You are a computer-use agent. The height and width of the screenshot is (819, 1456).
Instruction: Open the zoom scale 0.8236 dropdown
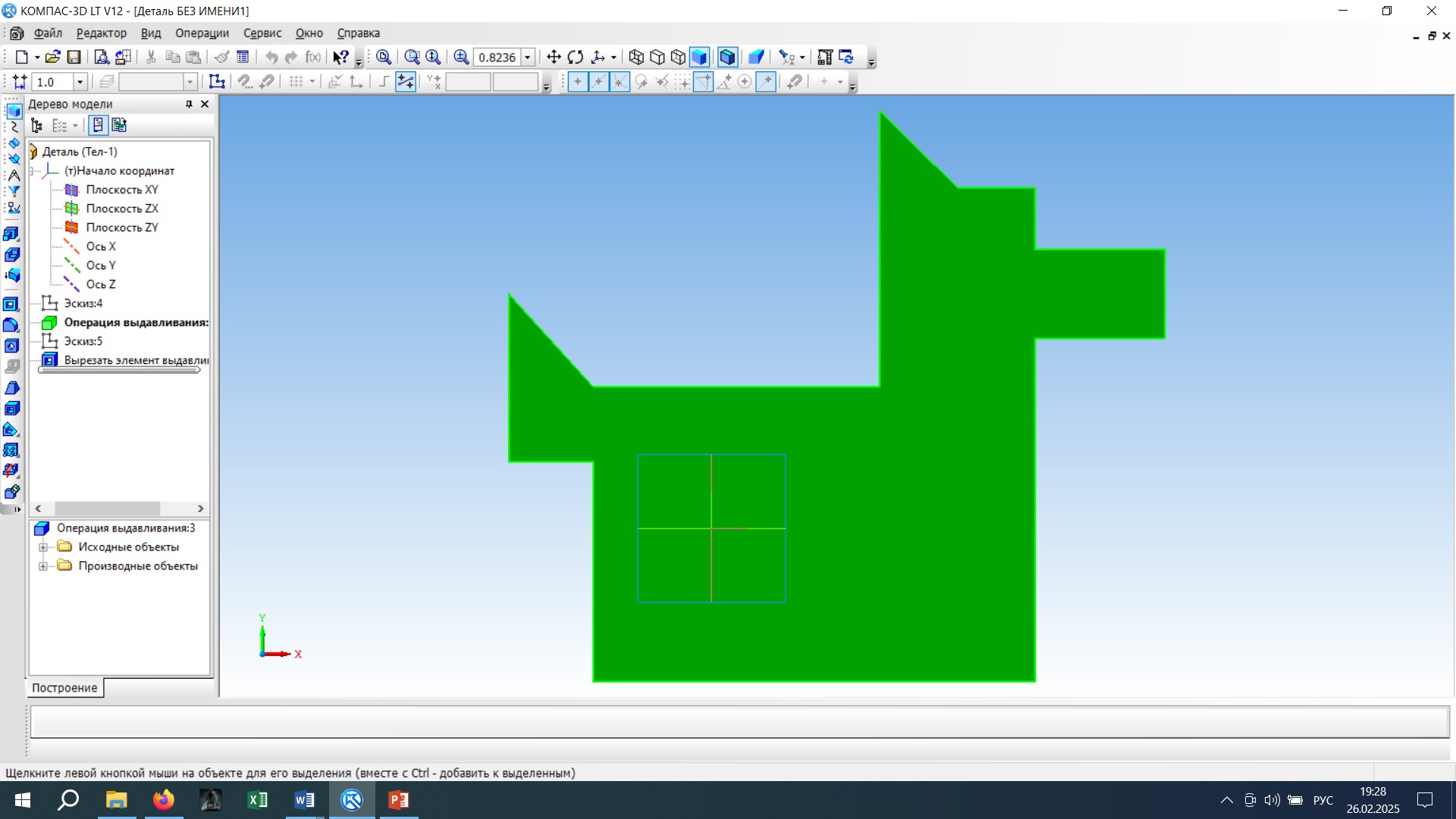click(528, 57)
